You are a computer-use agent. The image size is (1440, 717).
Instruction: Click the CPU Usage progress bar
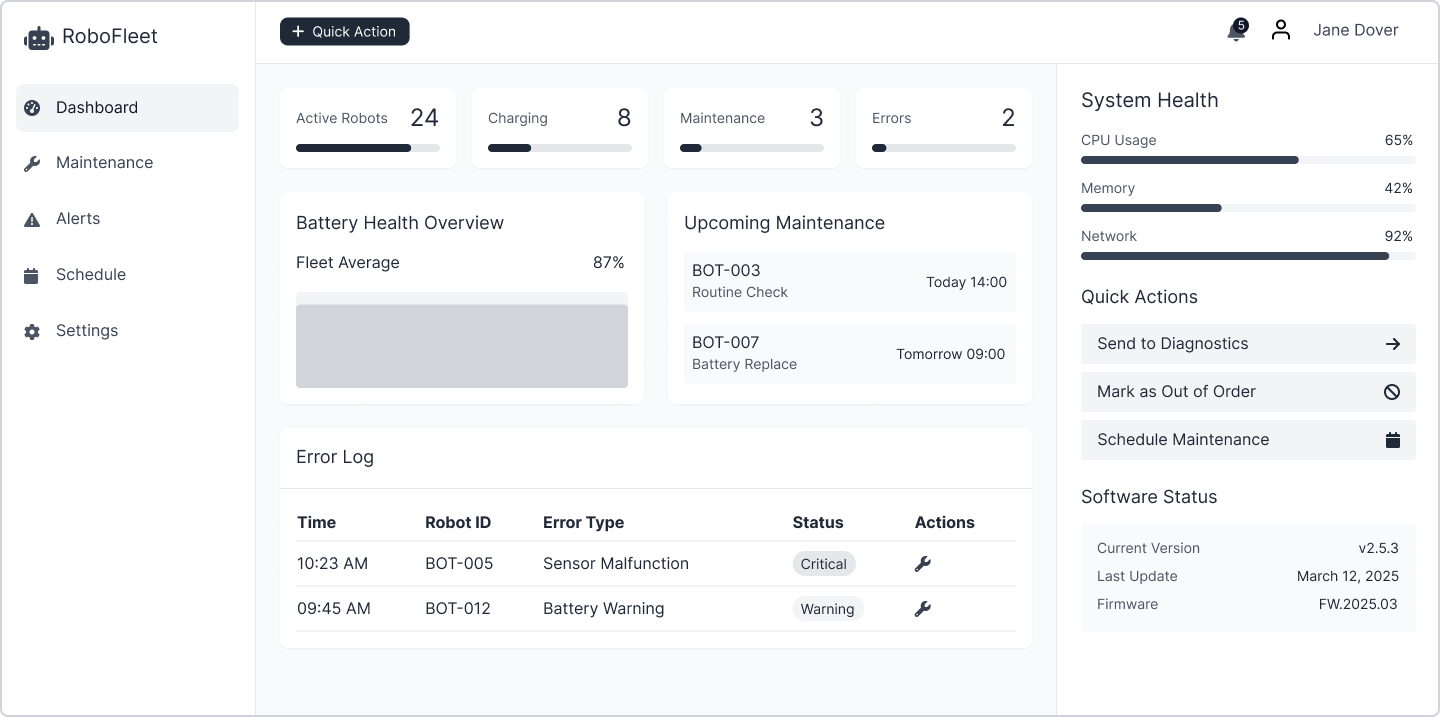pyautogui.click(x=1248, y=160)
